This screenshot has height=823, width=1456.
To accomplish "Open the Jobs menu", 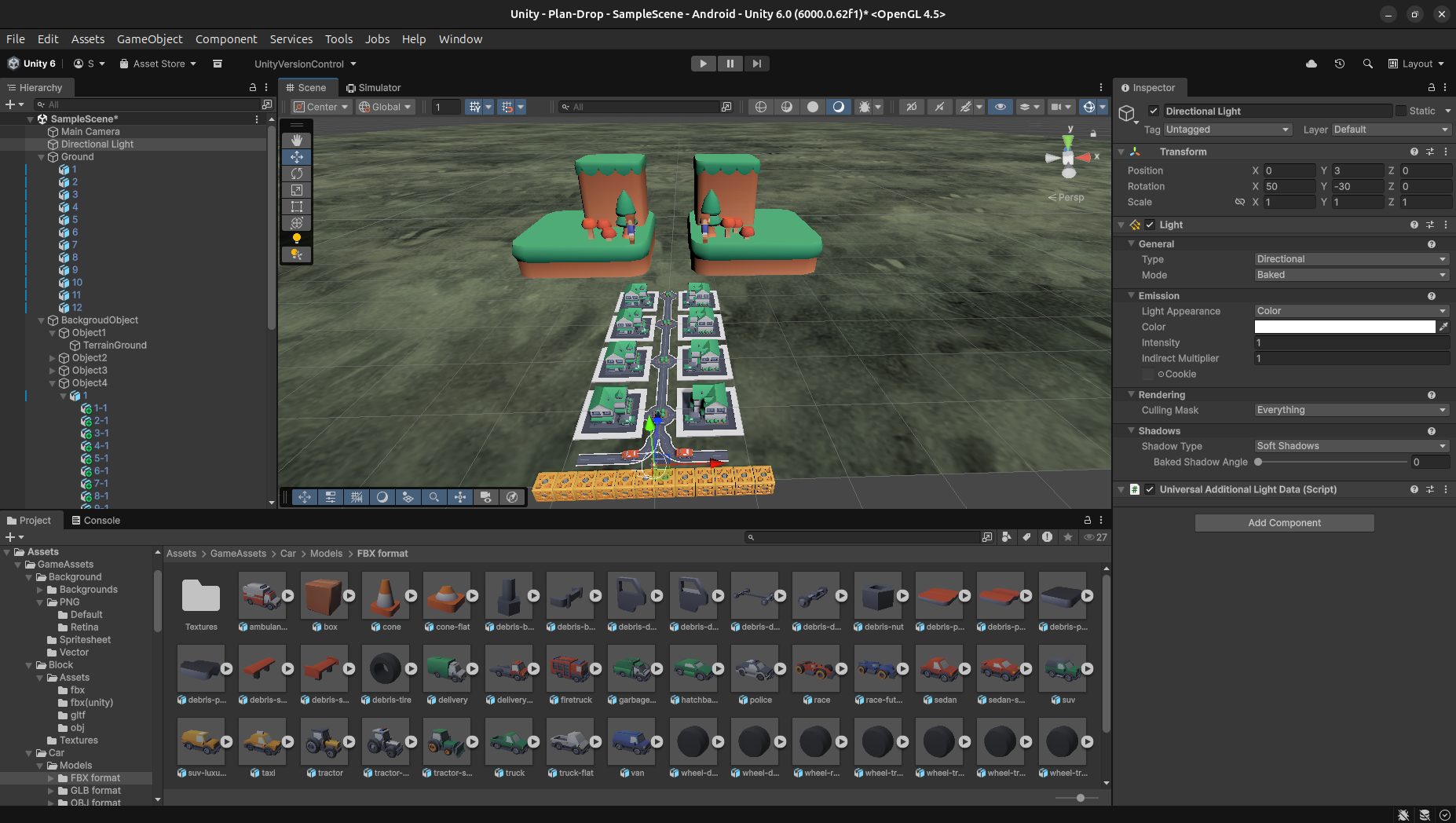I will pos(377,39).
